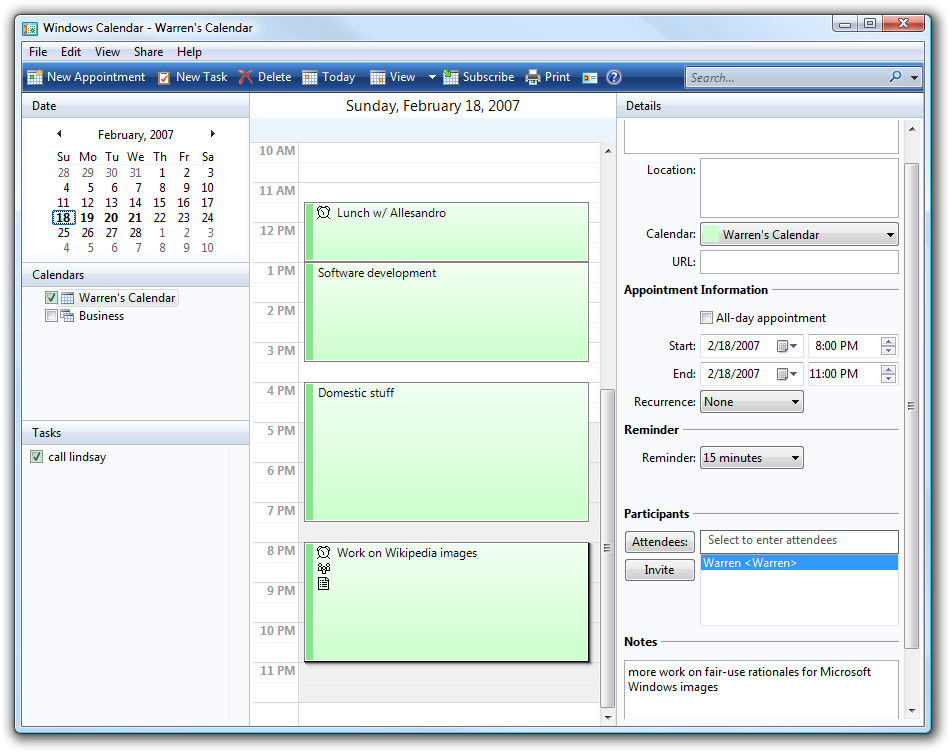Image resolution: width=950 pixels, height=752 pixels.
Task: Click day view scroll up arrow
Action: [608, 151]
